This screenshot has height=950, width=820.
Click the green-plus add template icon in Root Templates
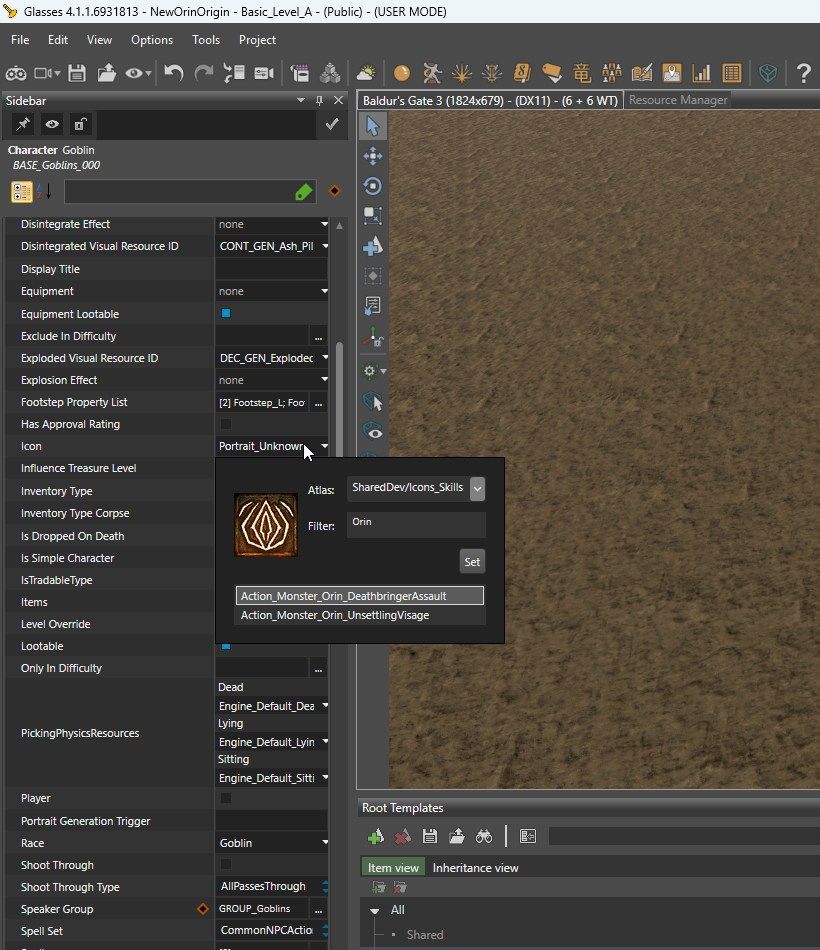(x=376, y=837)
